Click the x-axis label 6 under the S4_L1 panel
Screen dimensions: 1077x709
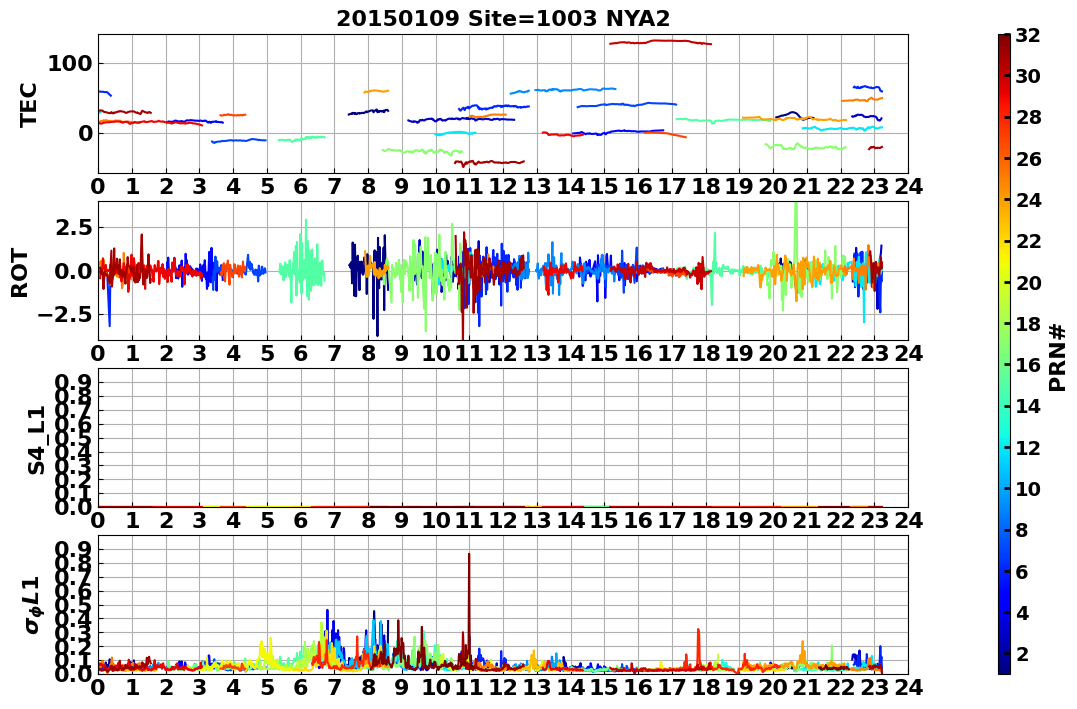click(300, 521)
